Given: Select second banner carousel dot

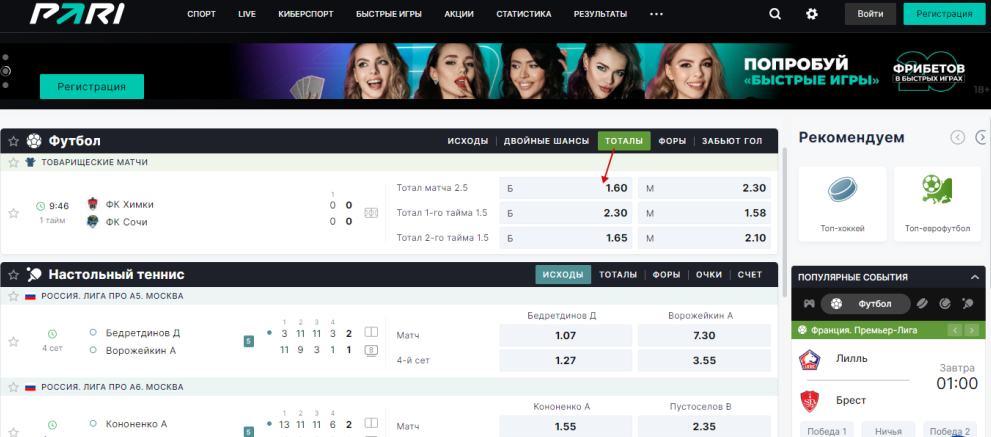Looking at the screenshot, I should click(x=6, y=71).
